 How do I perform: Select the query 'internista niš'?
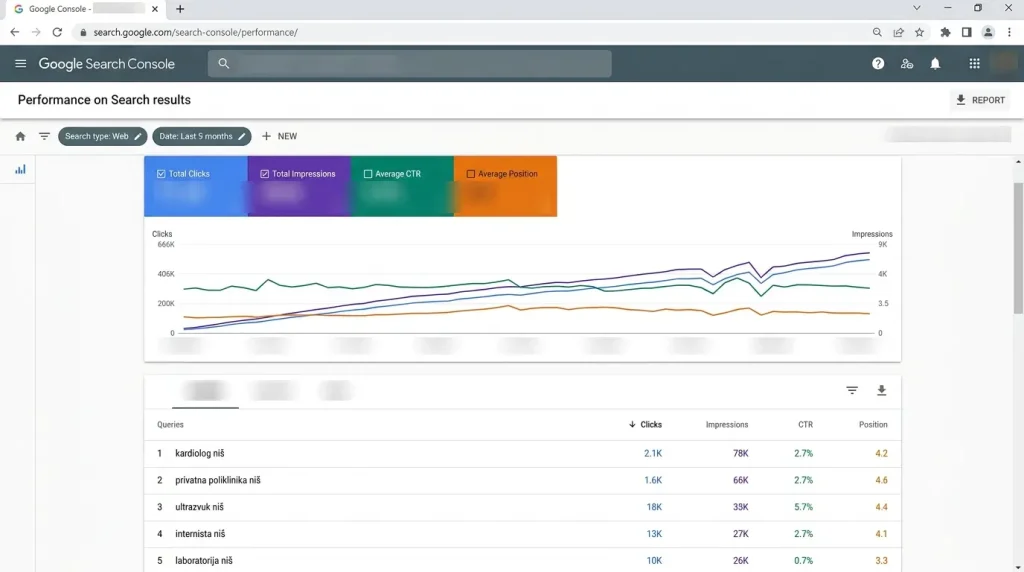pos(200,533)
